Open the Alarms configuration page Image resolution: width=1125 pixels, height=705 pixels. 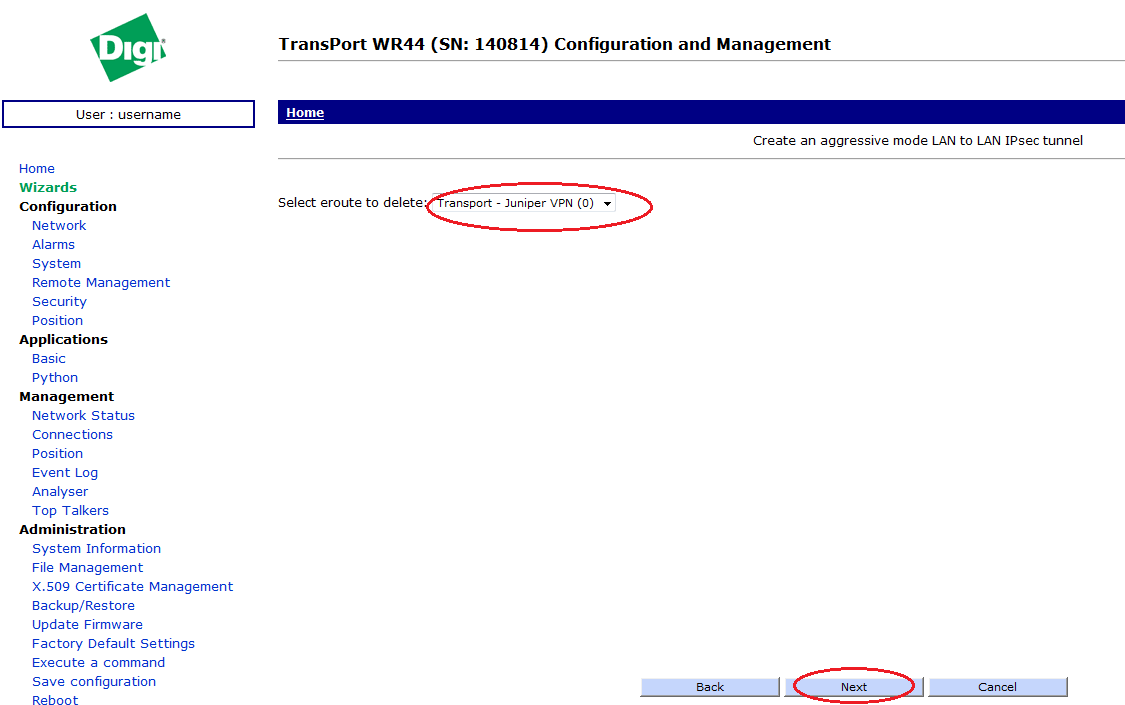coord(53,245)
